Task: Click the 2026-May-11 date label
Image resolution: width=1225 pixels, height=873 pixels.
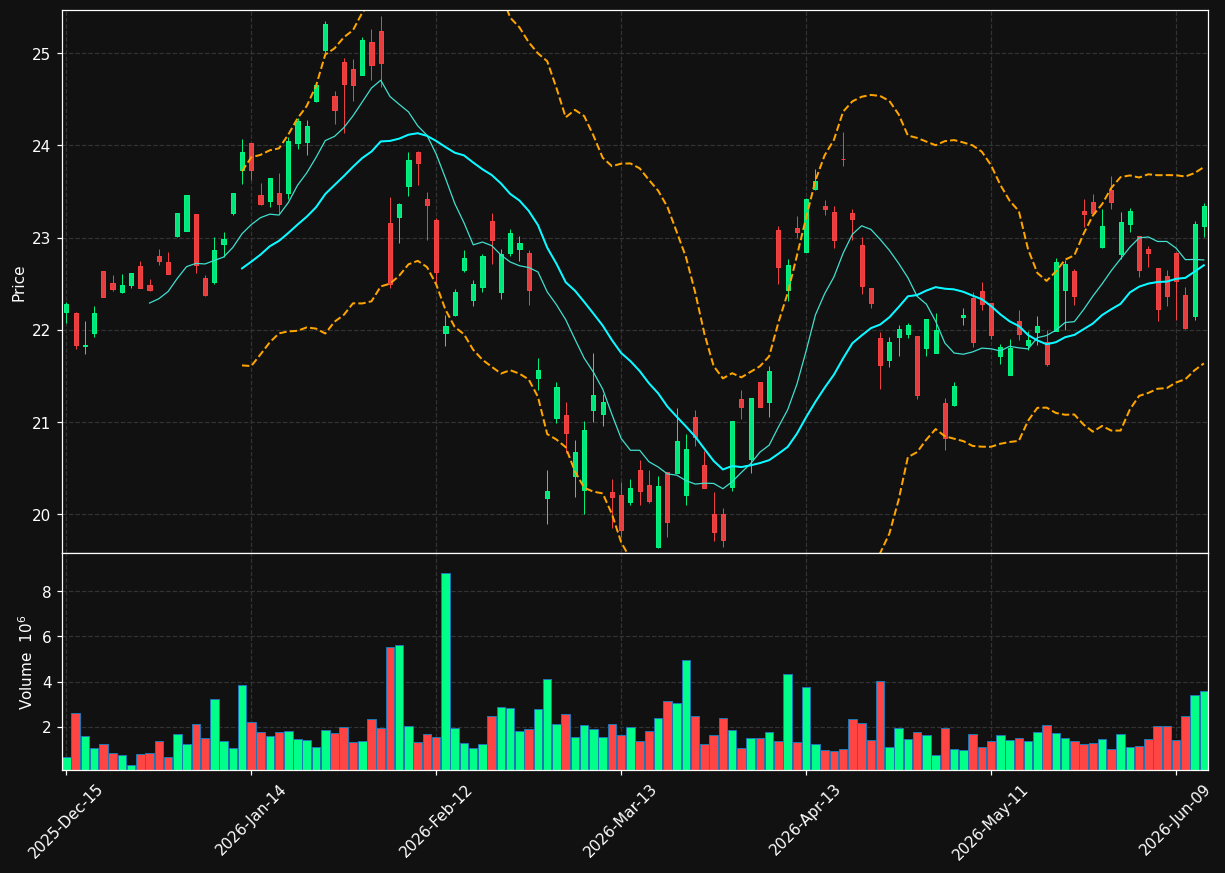Action: [x=989, y=820]
